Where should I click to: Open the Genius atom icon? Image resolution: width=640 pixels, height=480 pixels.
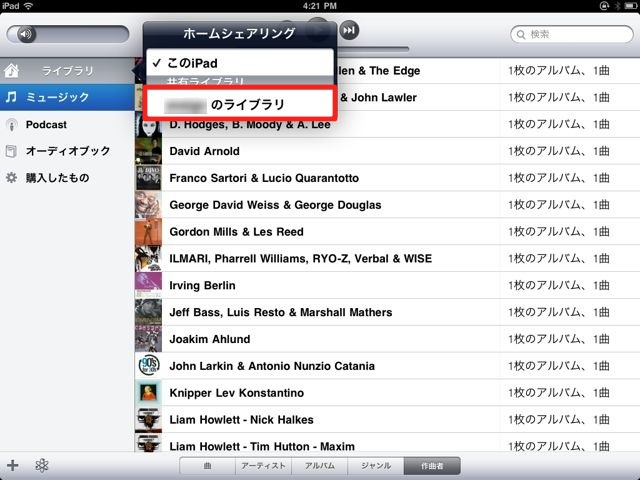tap(42, 465)
